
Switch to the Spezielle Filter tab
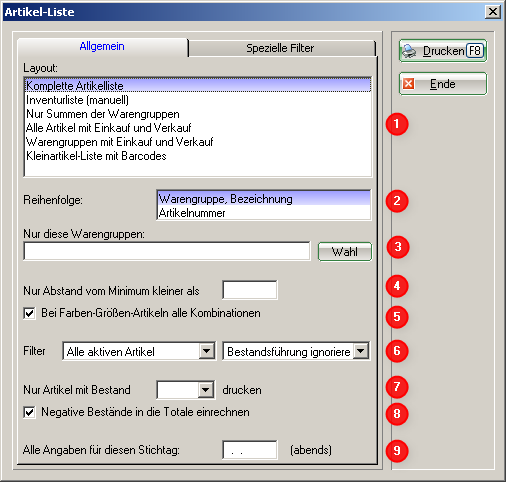280,48
